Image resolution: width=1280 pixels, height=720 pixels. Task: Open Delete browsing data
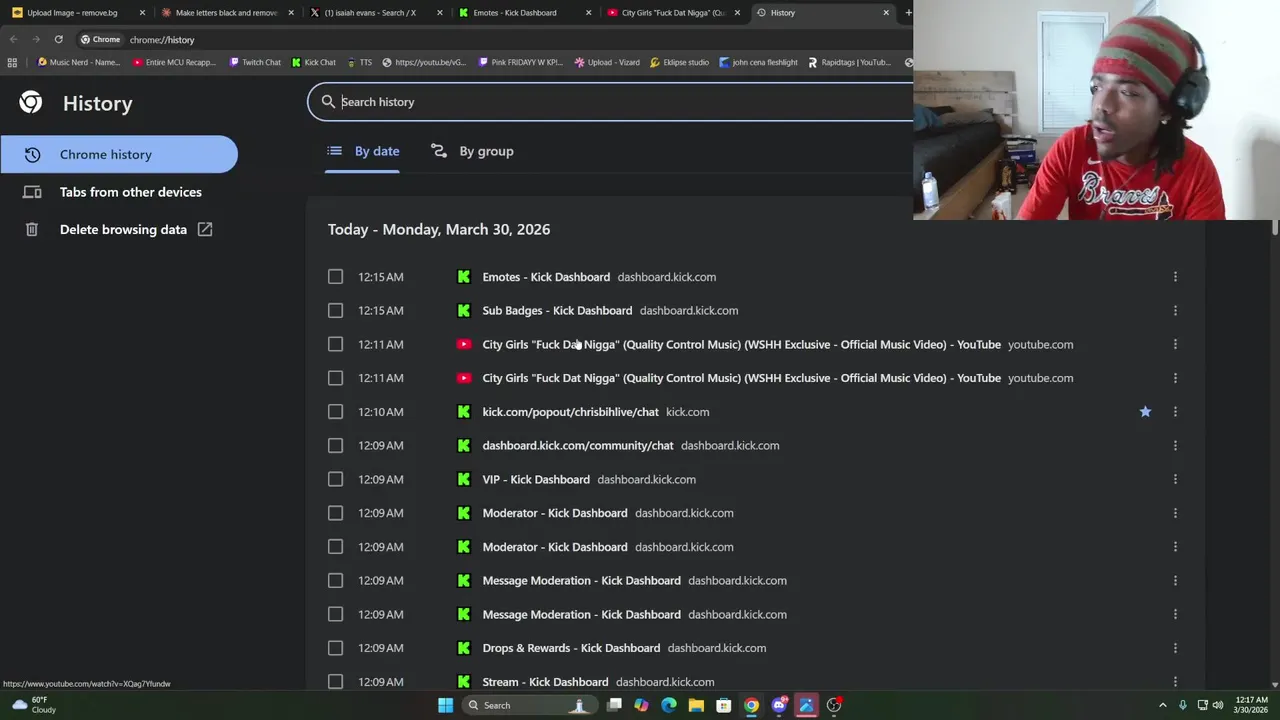coord(118,229)
